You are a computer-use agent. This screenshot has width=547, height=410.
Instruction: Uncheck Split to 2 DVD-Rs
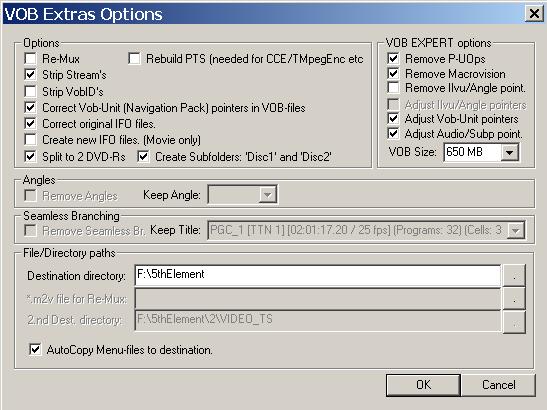click(x=30, y=156)
